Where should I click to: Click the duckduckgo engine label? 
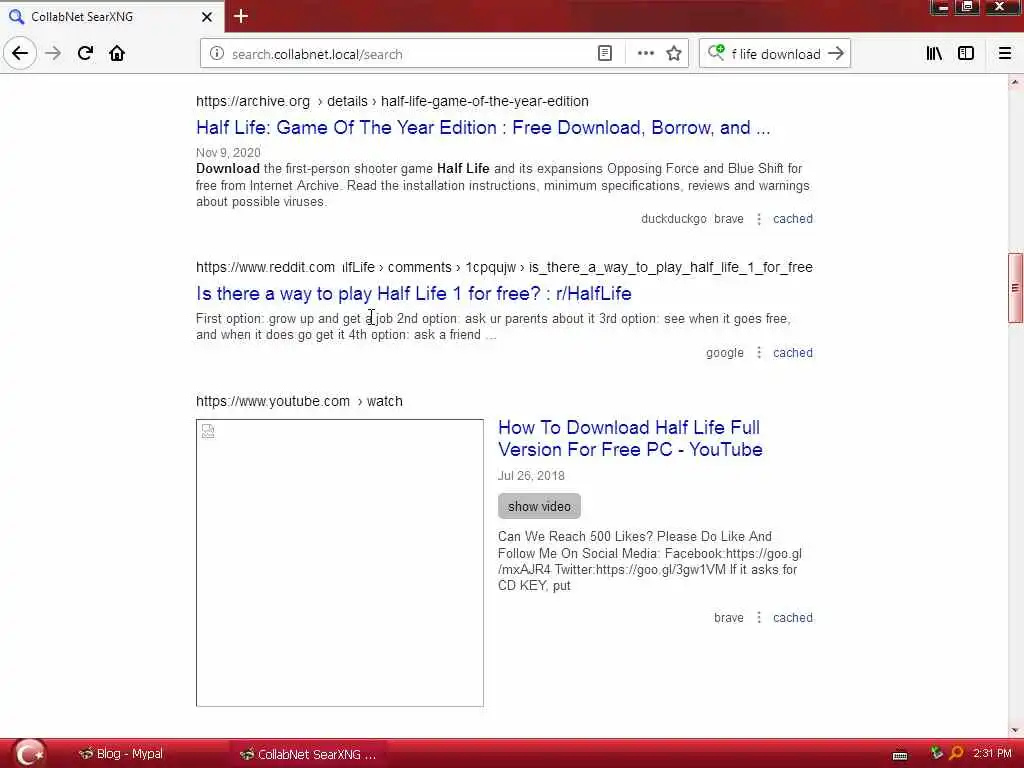point(673,219)
